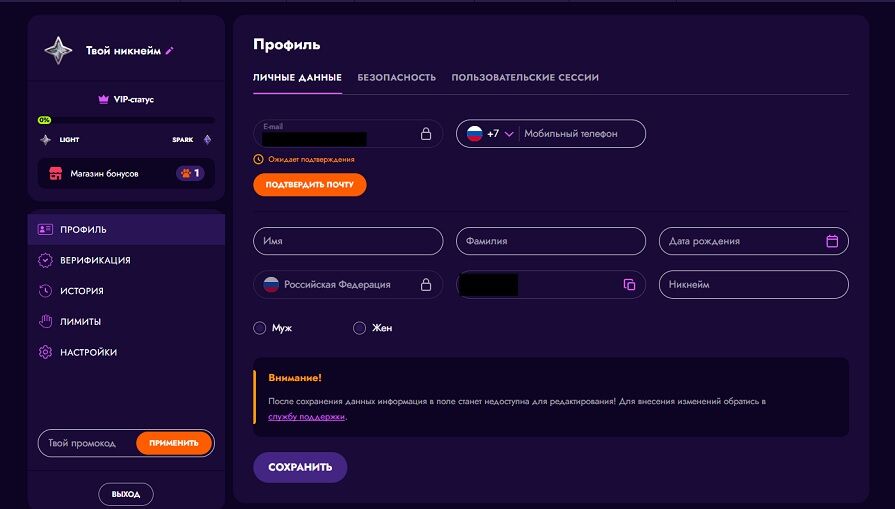
Task: Click the crown icon beside VIP-статус
Action: tap(103, 99)
